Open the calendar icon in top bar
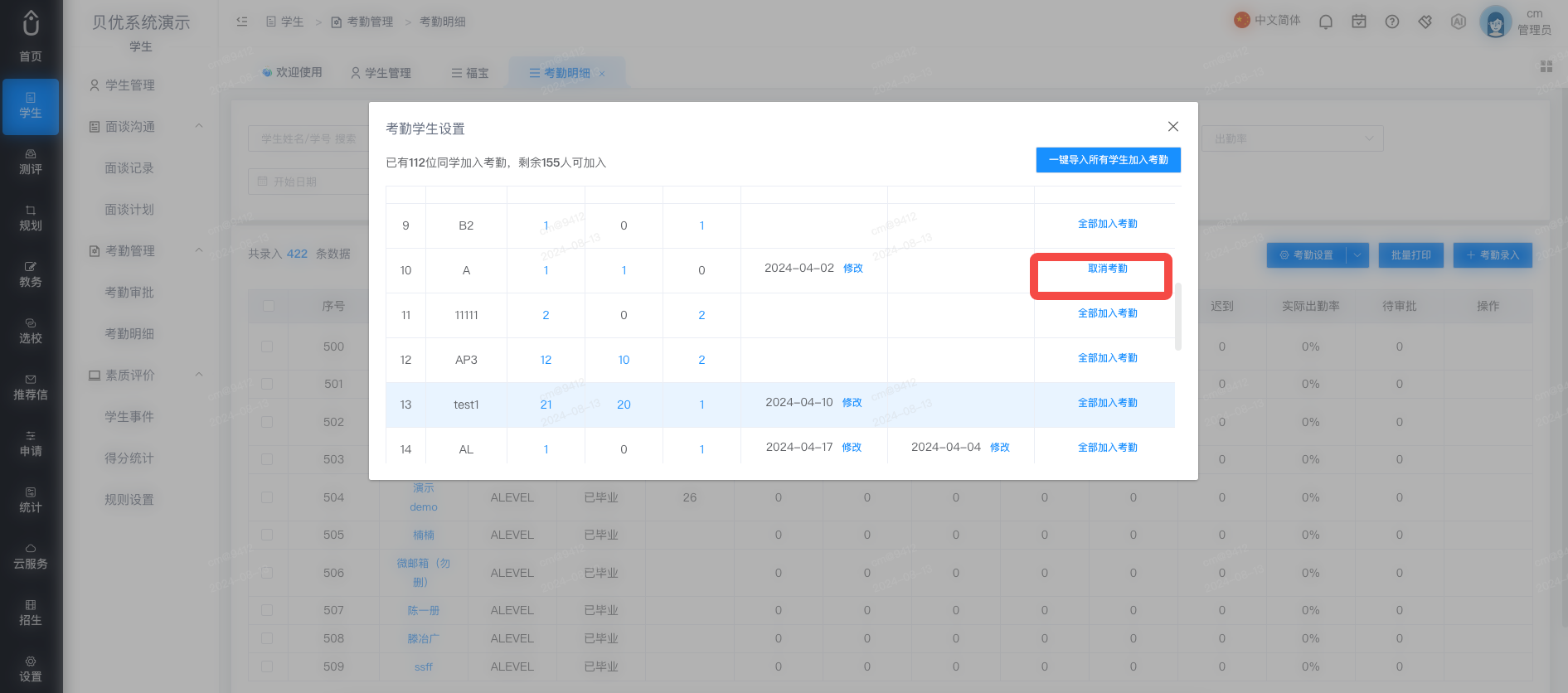This screenshot has height=693, width=1568. coord(1359,22)
